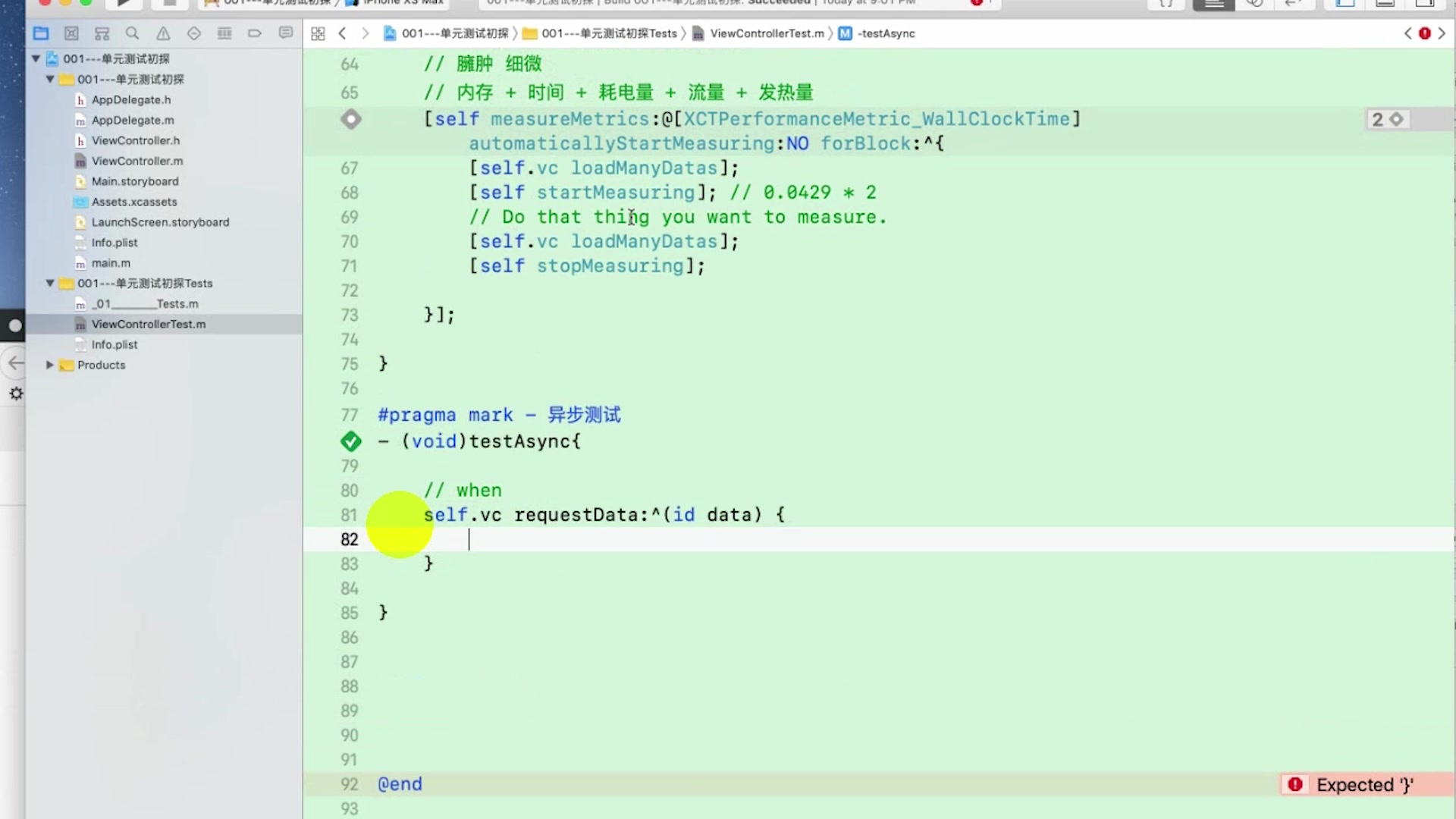Run the measureMetrics performance test diamond
Viewport: 1456px width, 819px height.
(x=351, y=119)
